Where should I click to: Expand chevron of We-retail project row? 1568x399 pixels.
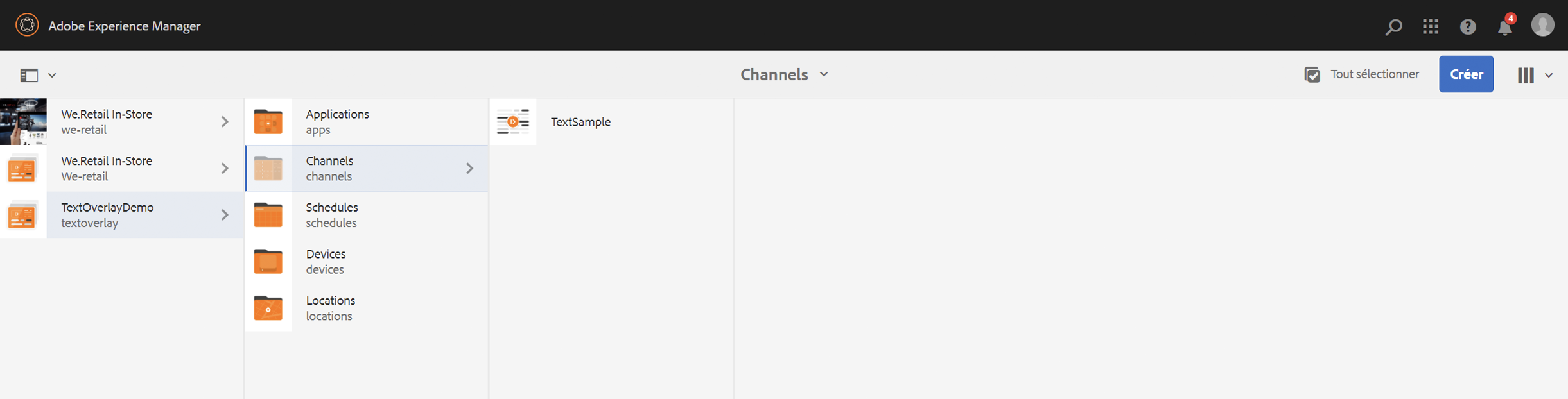point(225,168)
